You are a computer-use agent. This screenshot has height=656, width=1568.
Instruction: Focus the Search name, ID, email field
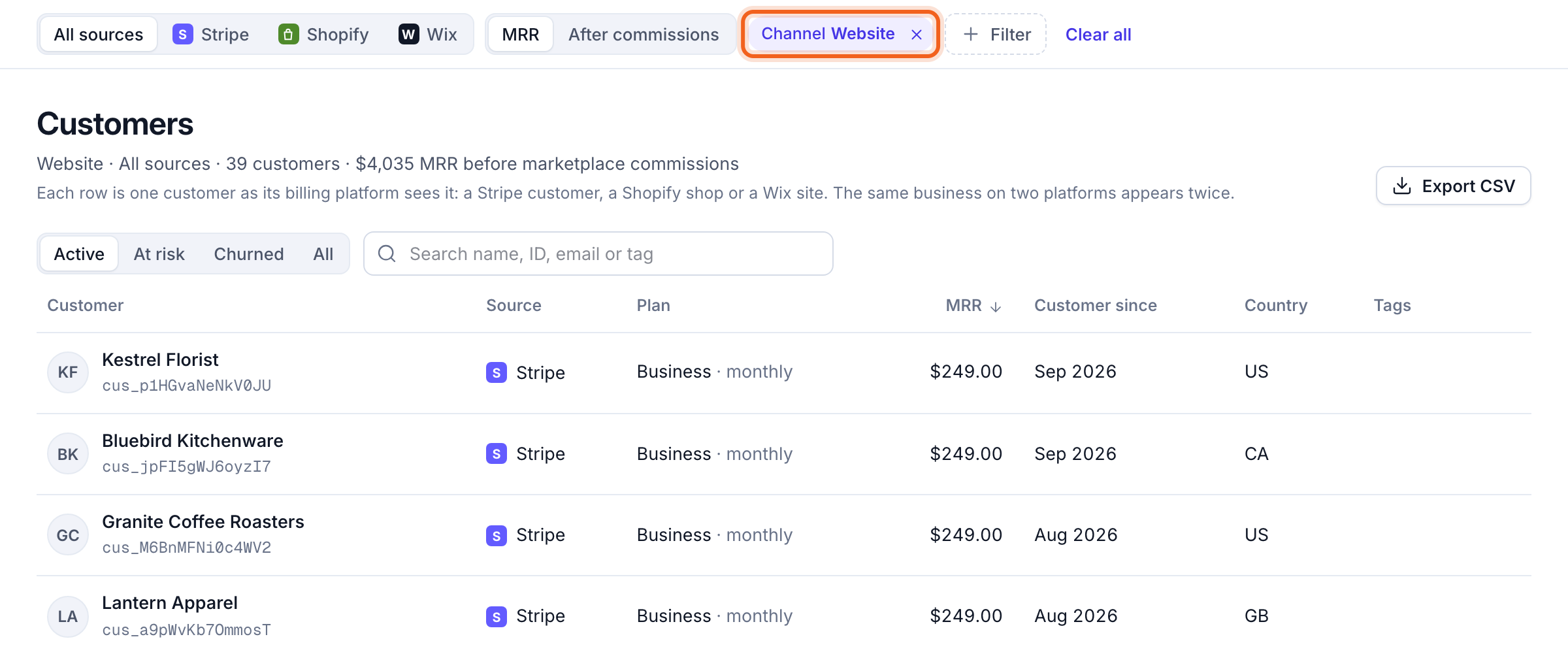click(598, 254)
